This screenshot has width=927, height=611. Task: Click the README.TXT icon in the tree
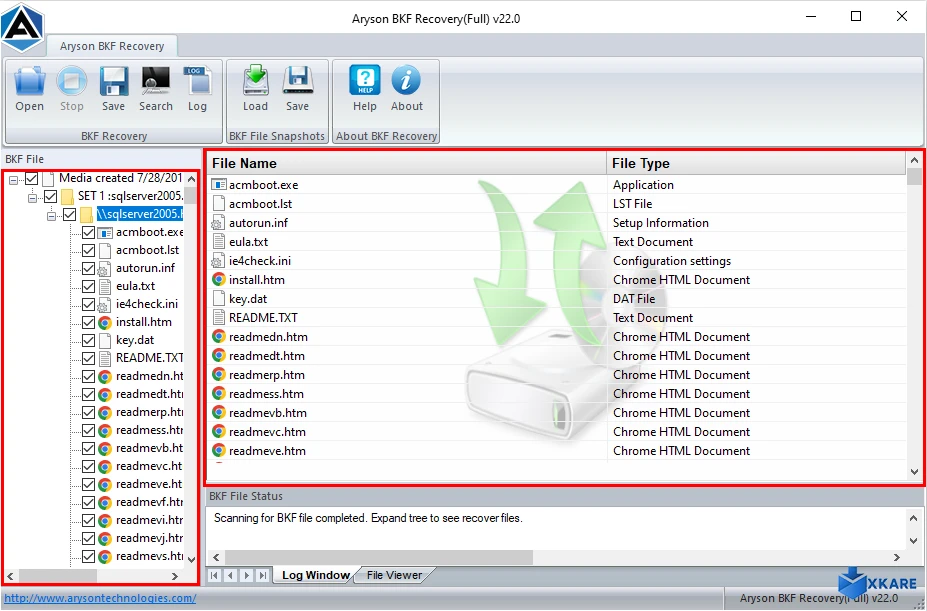(x=105, y=358)
